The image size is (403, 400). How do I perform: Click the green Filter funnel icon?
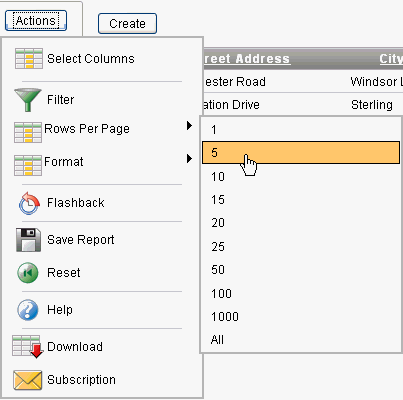28,99
